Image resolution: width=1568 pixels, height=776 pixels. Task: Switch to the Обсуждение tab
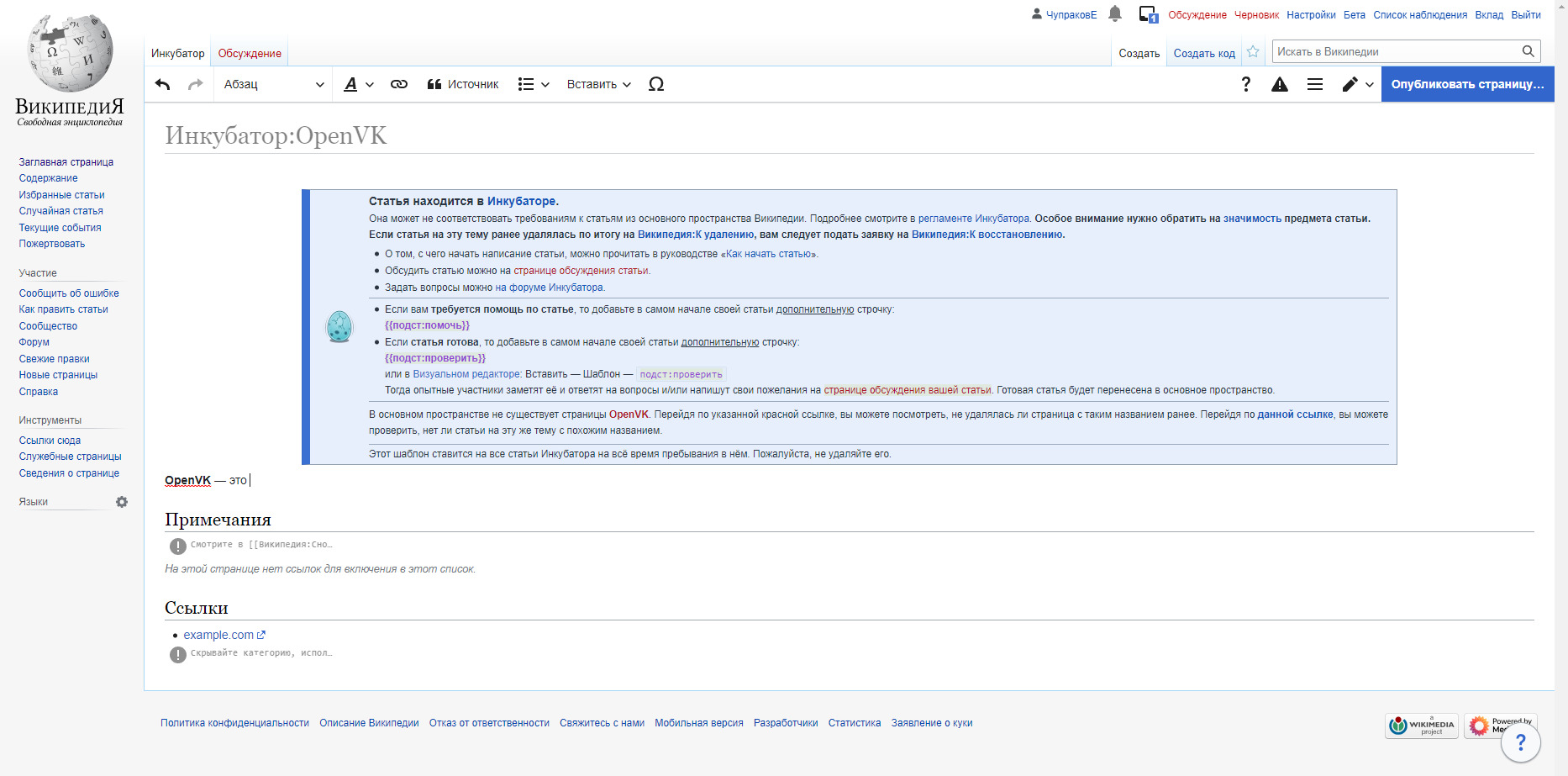[250, 53]
